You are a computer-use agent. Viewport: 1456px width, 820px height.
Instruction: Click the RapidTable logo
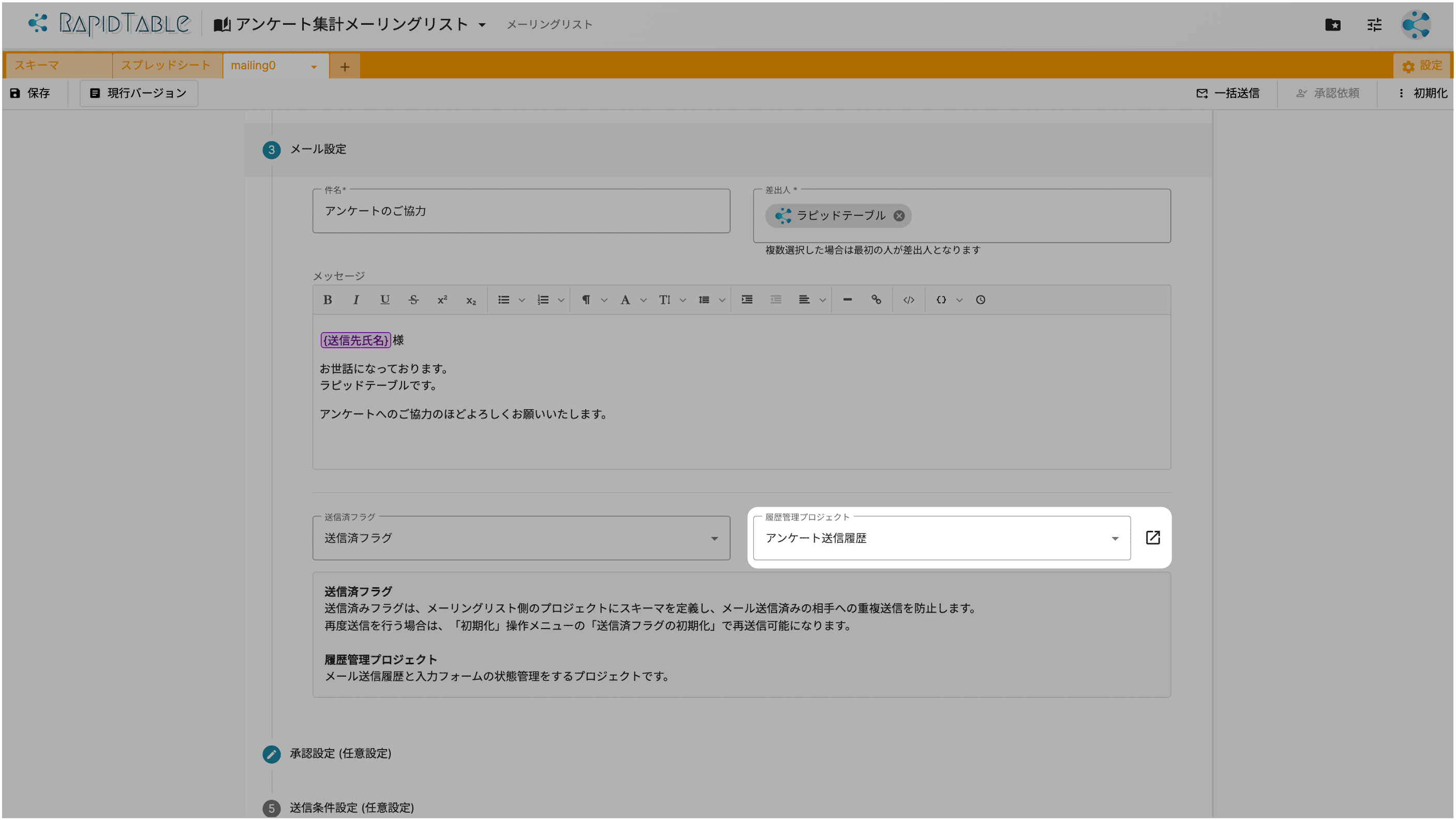click(109, 24)
